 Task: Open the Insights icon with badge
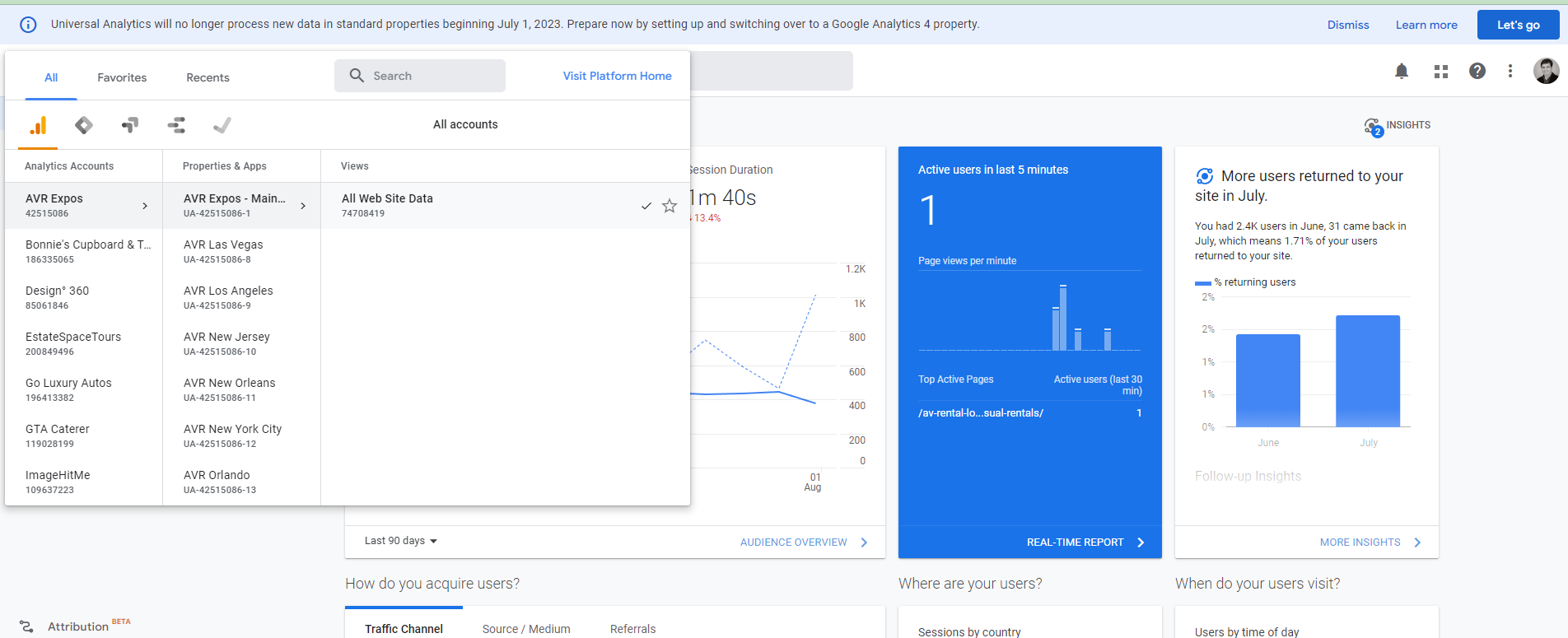pos(1374,127)
